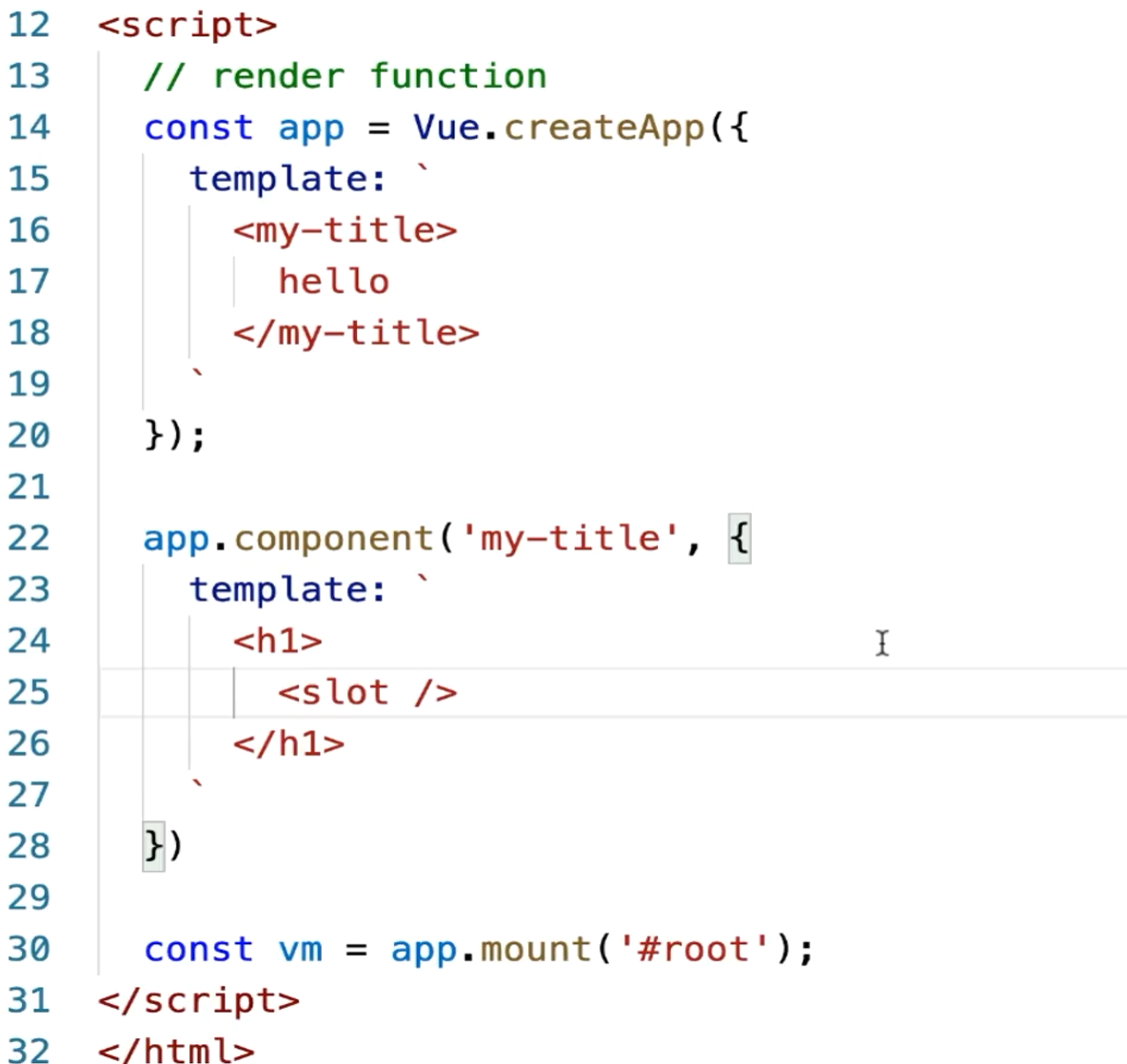
Task: Click the vm variable name on line 30
Action: click(300, 951)
